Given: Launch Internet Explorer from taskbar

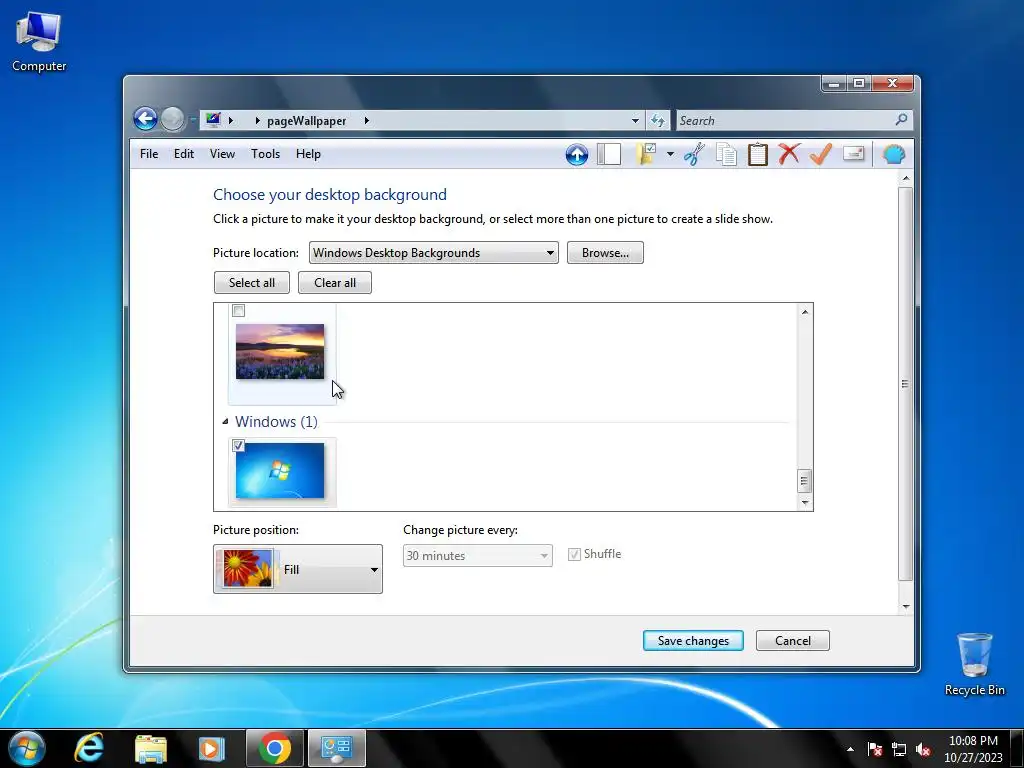Looking at the screenshot, I should (88, 748).
